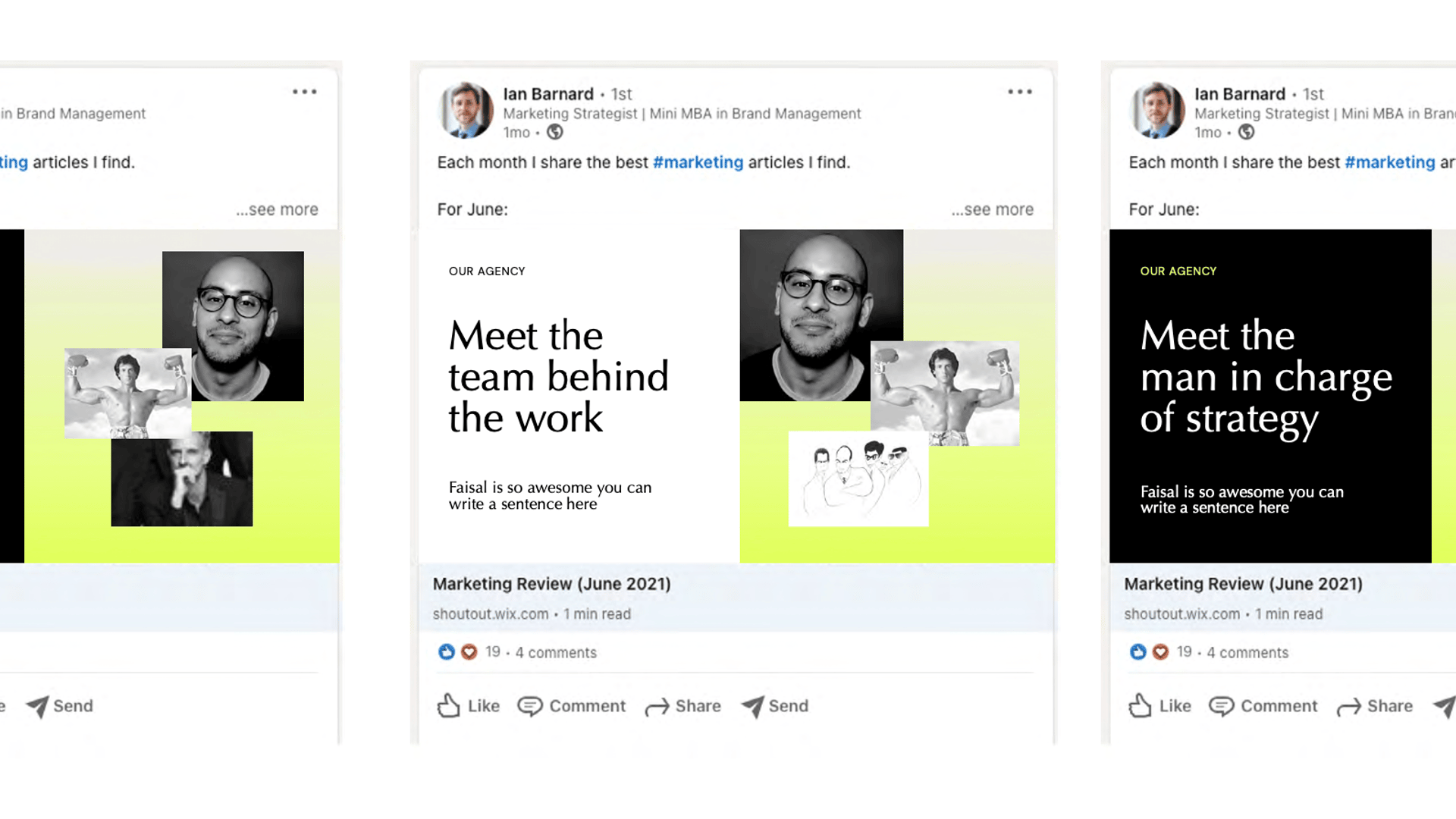Open #marketing hashtag in right post

1389,162
